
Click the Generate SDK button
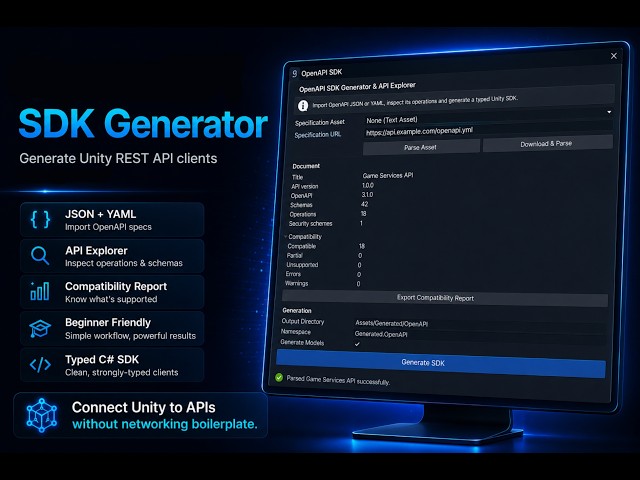[x=441, y=362]
